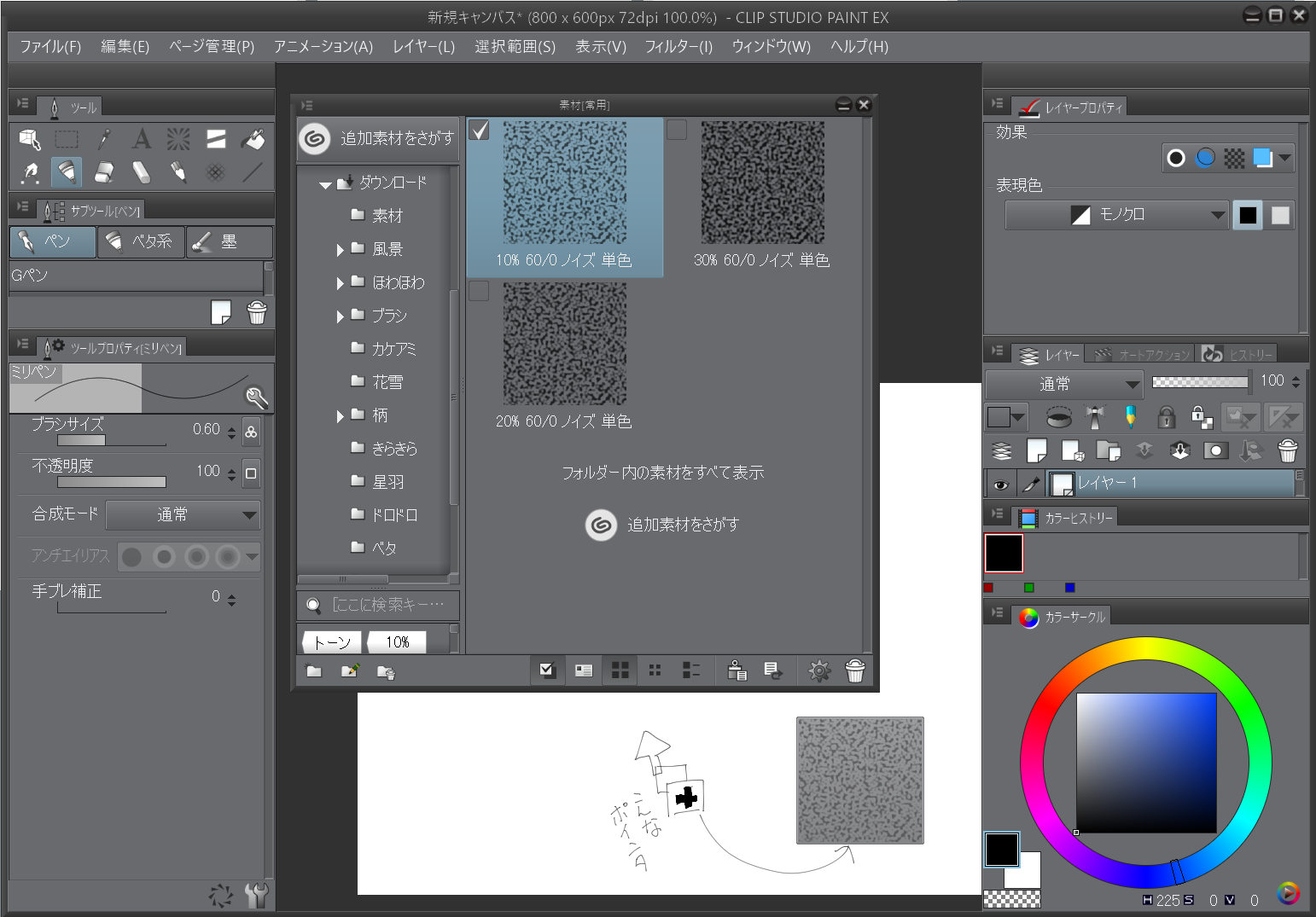The width and height of the screenshot is (1316, 917).
Task: Click the lock layer icon
Action: [1166, 417]
